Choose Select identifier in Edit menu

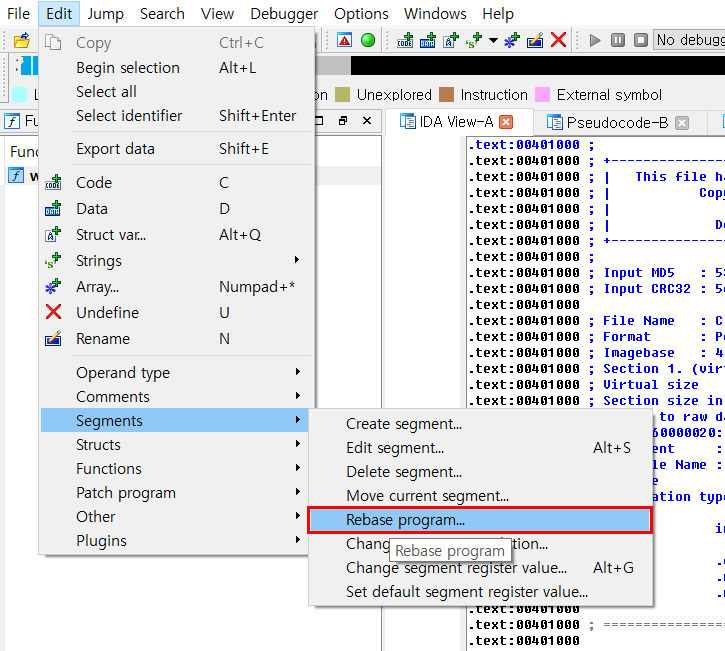pyautogui.click(x=177, y=116)
